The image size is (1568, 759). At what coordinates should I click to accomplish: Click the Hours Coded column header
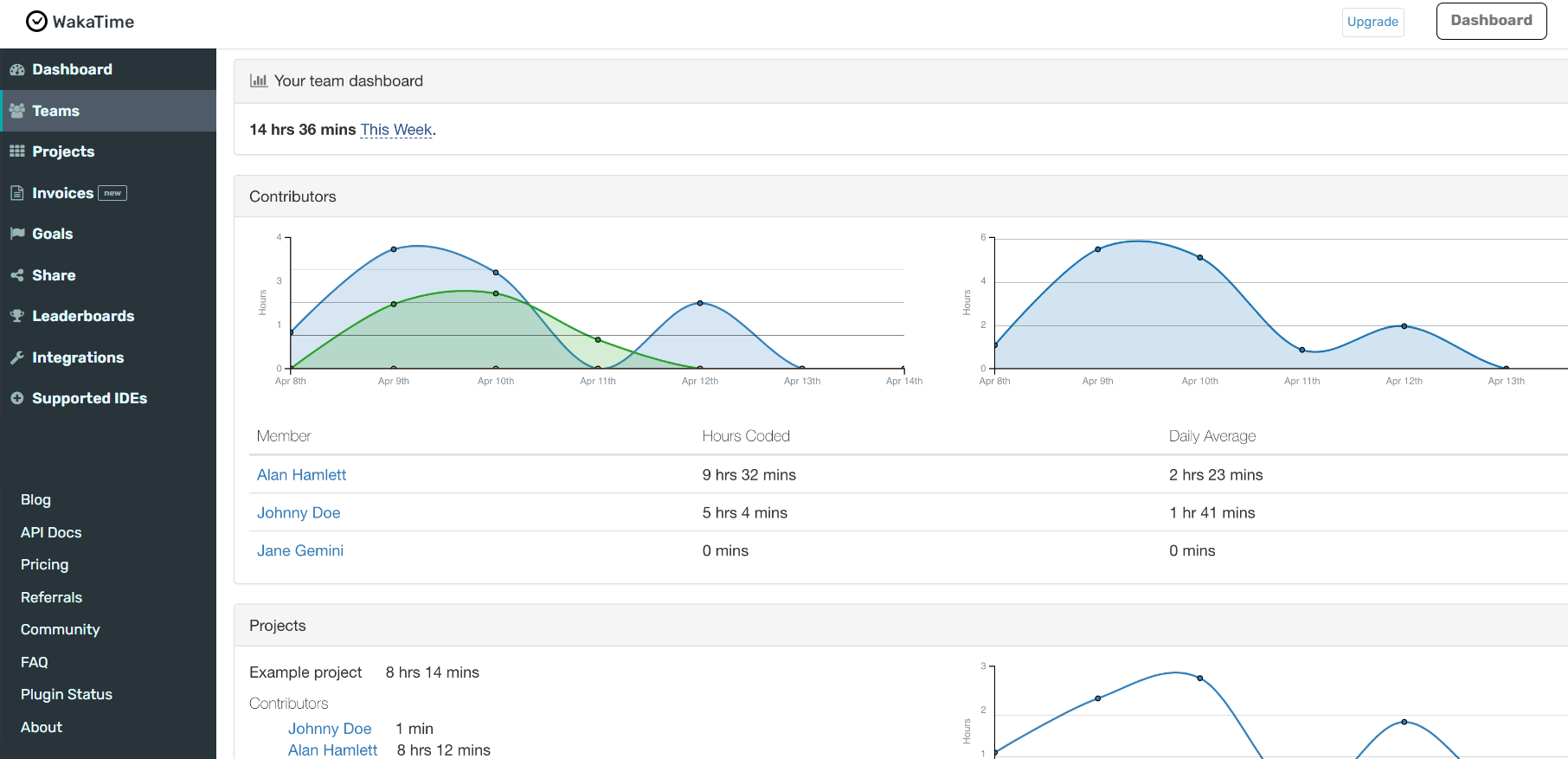pos(746,436)
